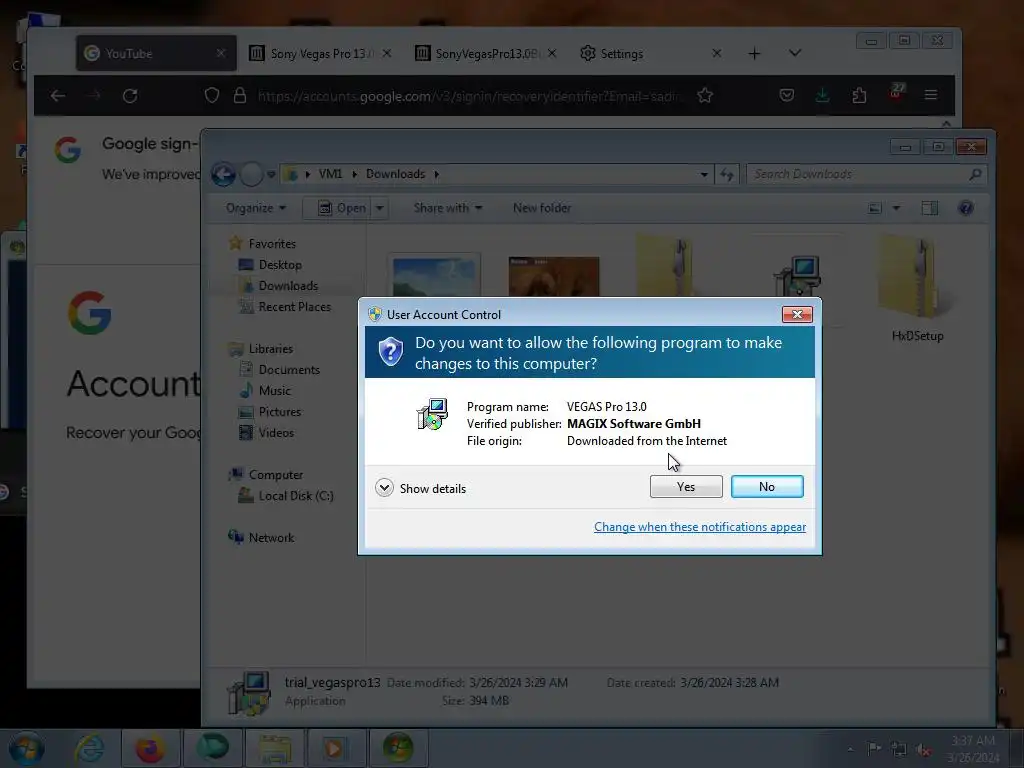Click New folder in Explorer toolbar

542,208
